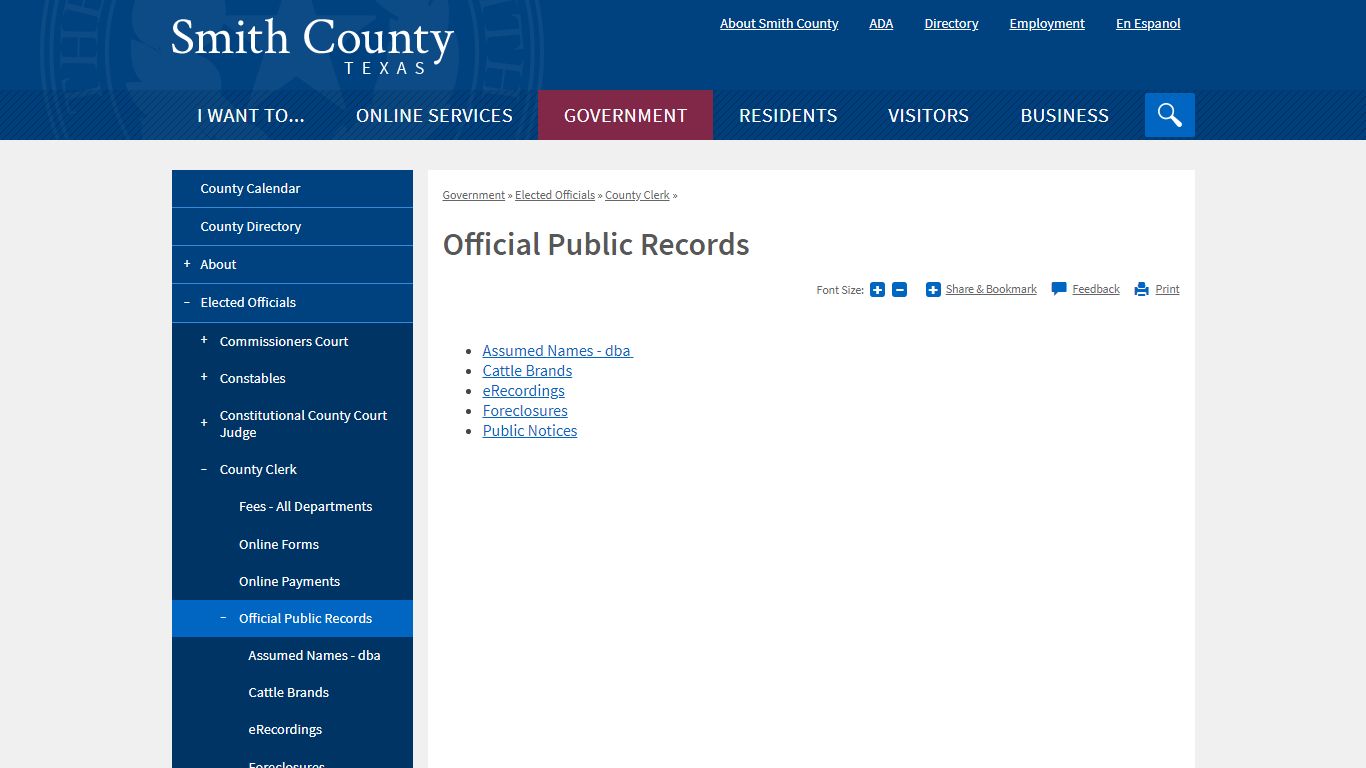Expand Commissioners Court submenu
Image resolution: width=1366 pixels, height=768 pixels.
204,340
